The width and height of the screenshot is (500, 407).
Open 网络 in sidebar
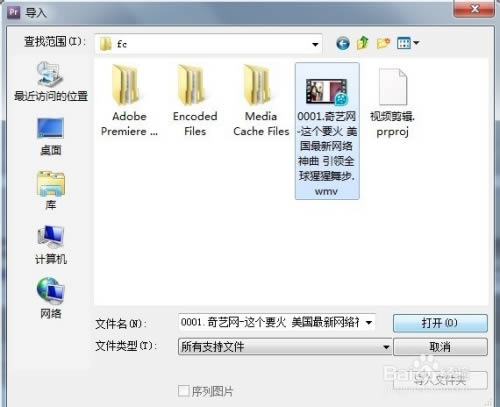click(x=51, y=299)
